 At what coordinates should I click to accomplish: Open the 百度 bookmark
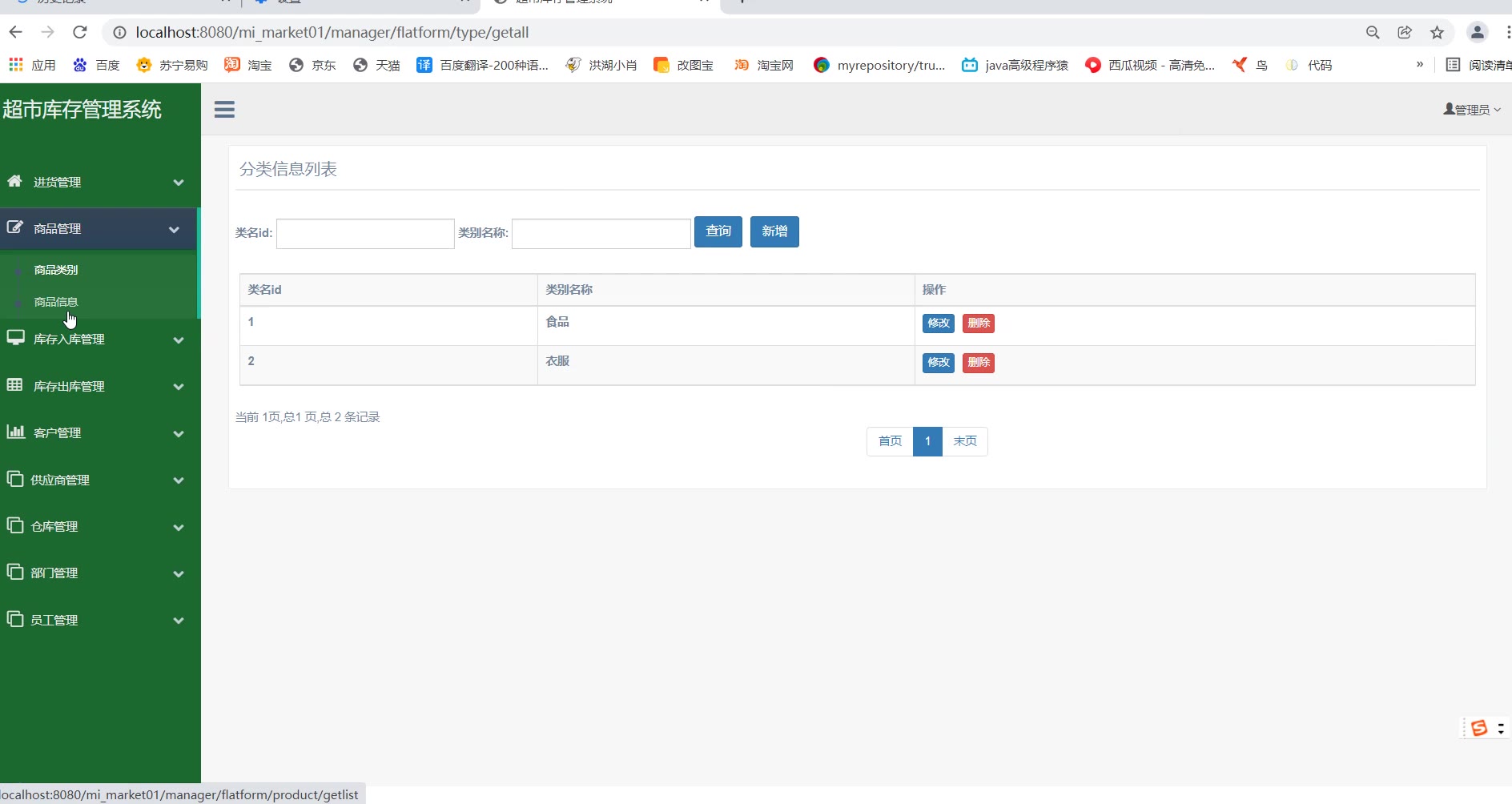click(96, 65)
